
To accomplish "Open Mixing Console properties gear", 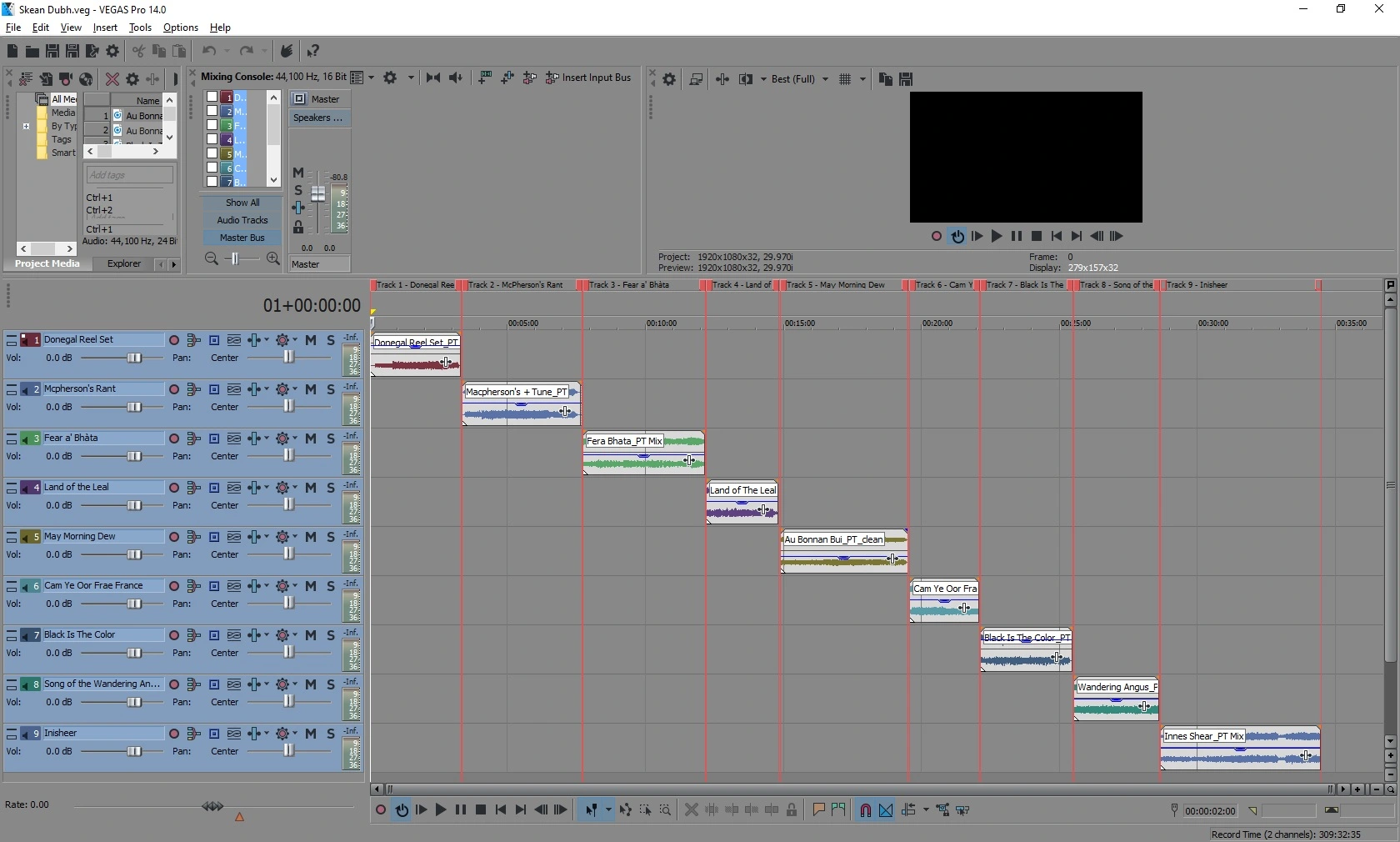I will point(390,78).
